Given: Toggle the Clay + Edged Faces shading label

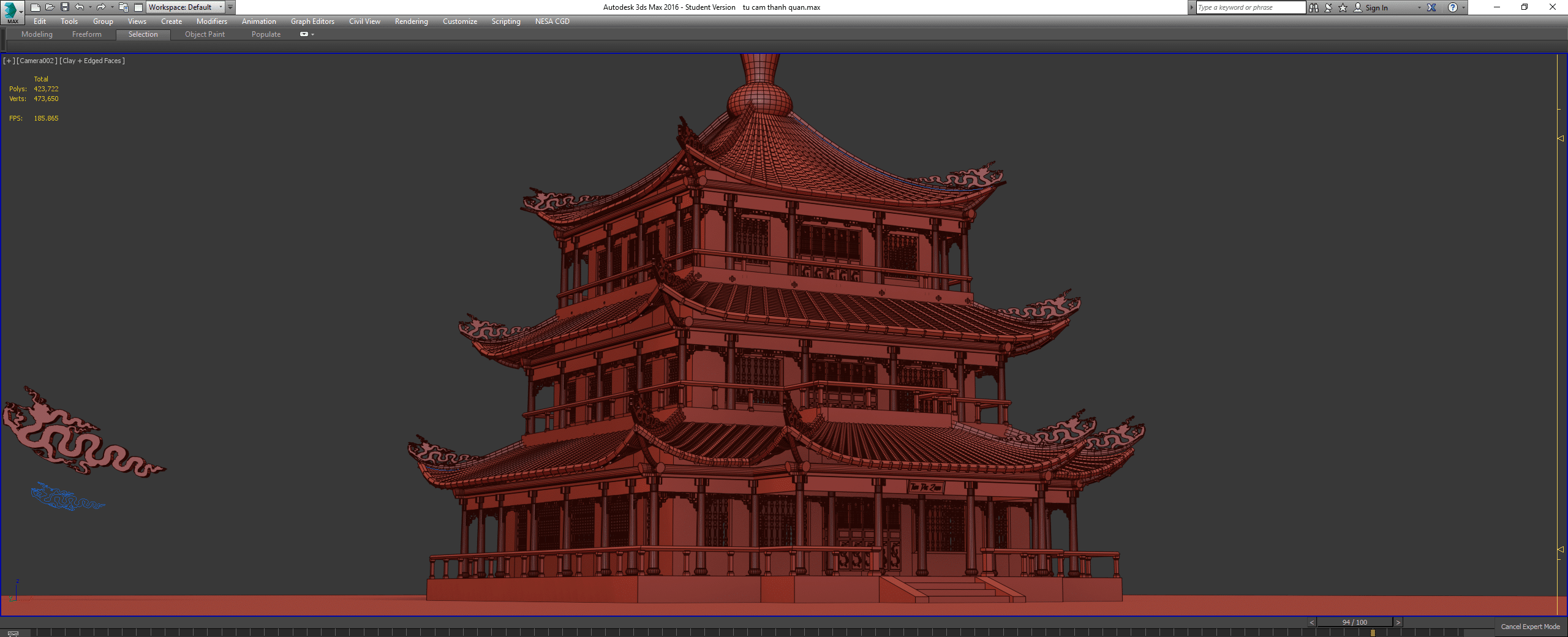Looking at the screenshot, I should click(x=92, y=61).
